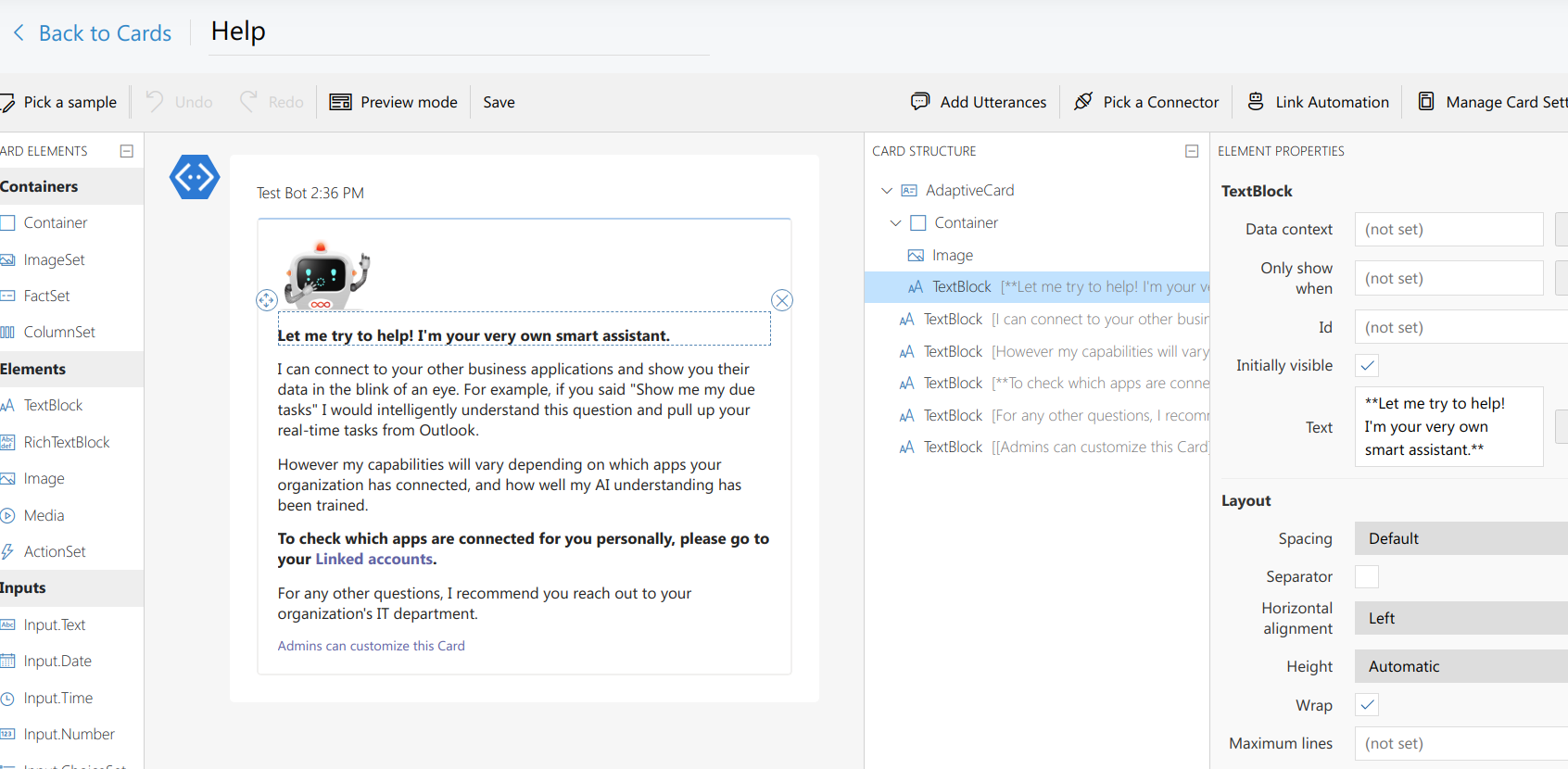Open the Manage Card Settings menu item
Screen dimensions: 1568x769
(x=1494, y=102)
